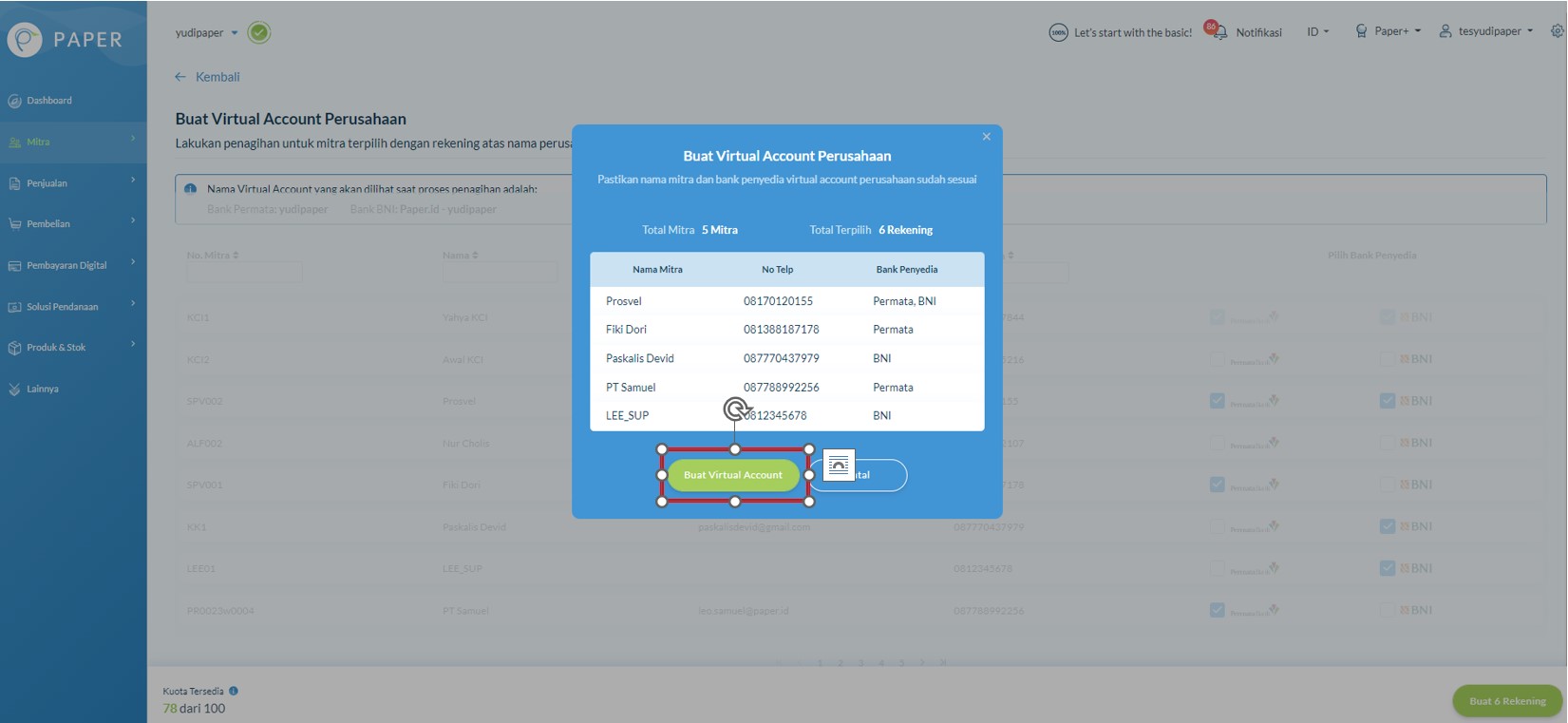Click the Notifikasi label
This screenshot has width=1568, height=723.
(x=1258, y=32)
